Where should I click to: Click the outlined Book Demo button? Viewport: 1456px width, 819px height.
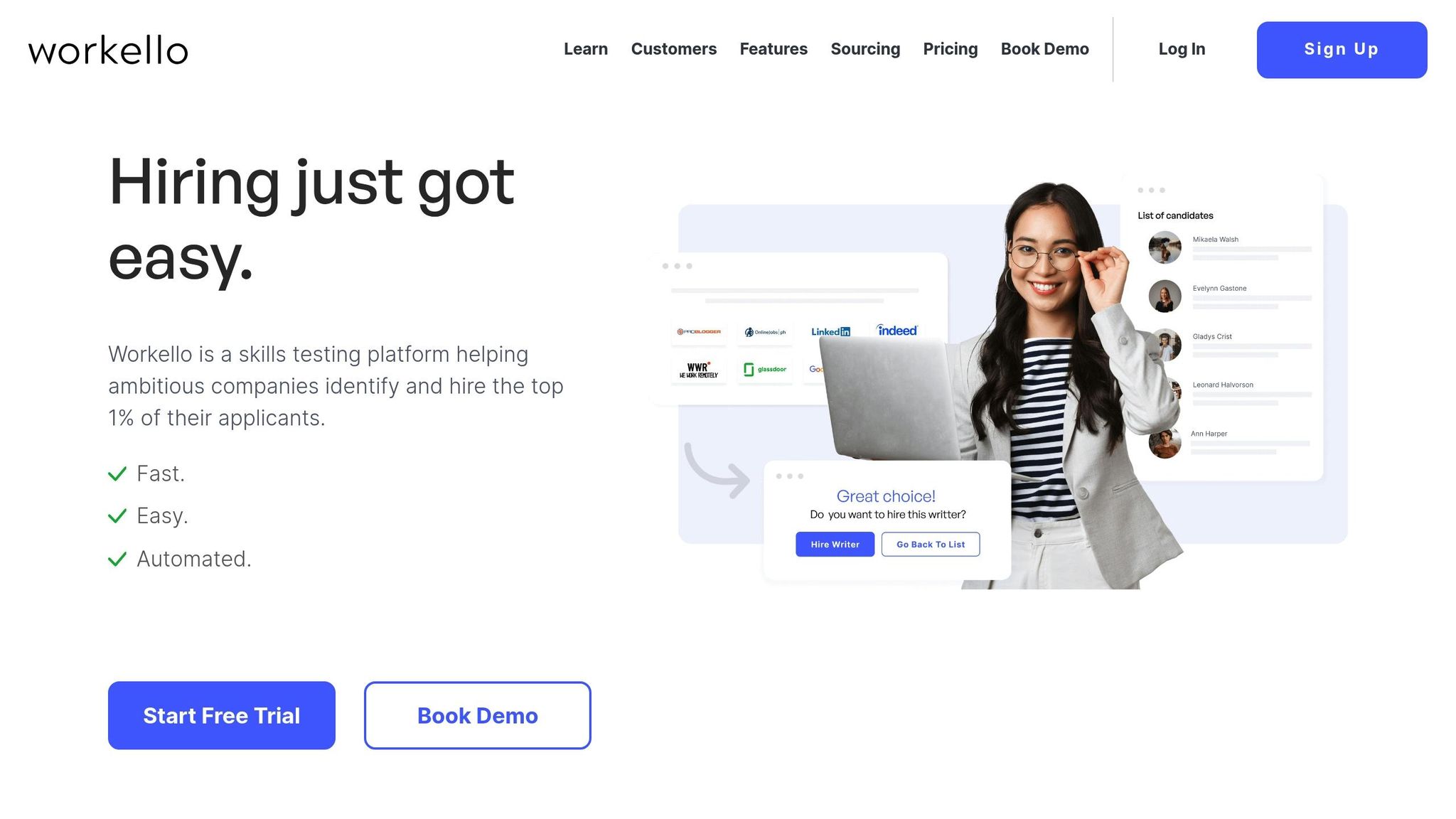478,715
